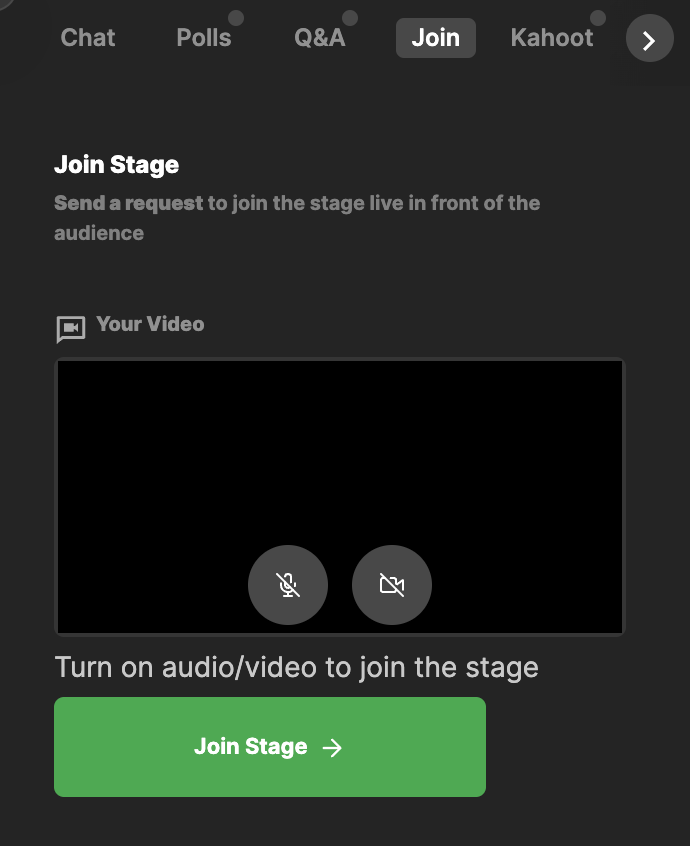Click the arrow icon inside Join Stage button
This screenshot has height=846, width=690.
334,747
